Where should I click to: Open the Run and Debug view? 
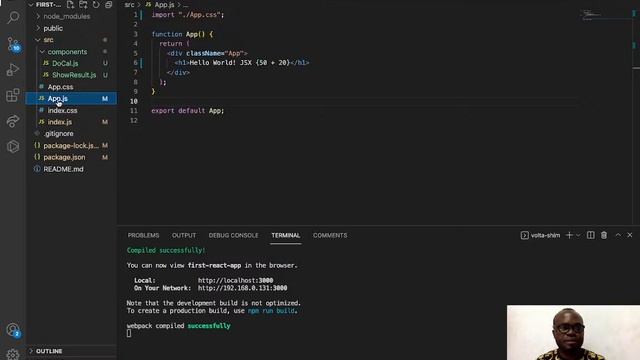[x=13, y=70]
